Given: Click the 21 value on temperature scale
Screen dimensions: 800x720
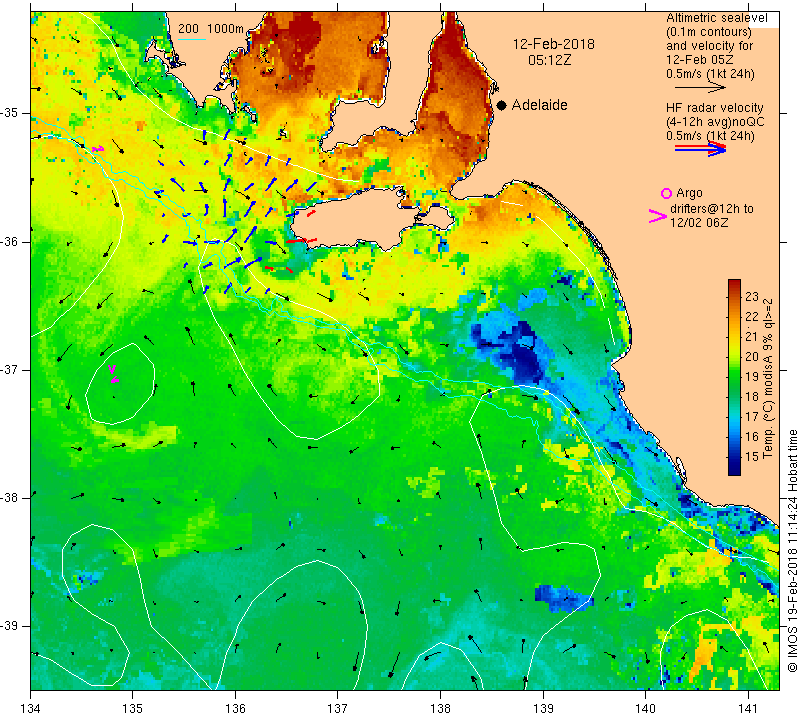Looking at the screenshot, I should tap(752, 337).
